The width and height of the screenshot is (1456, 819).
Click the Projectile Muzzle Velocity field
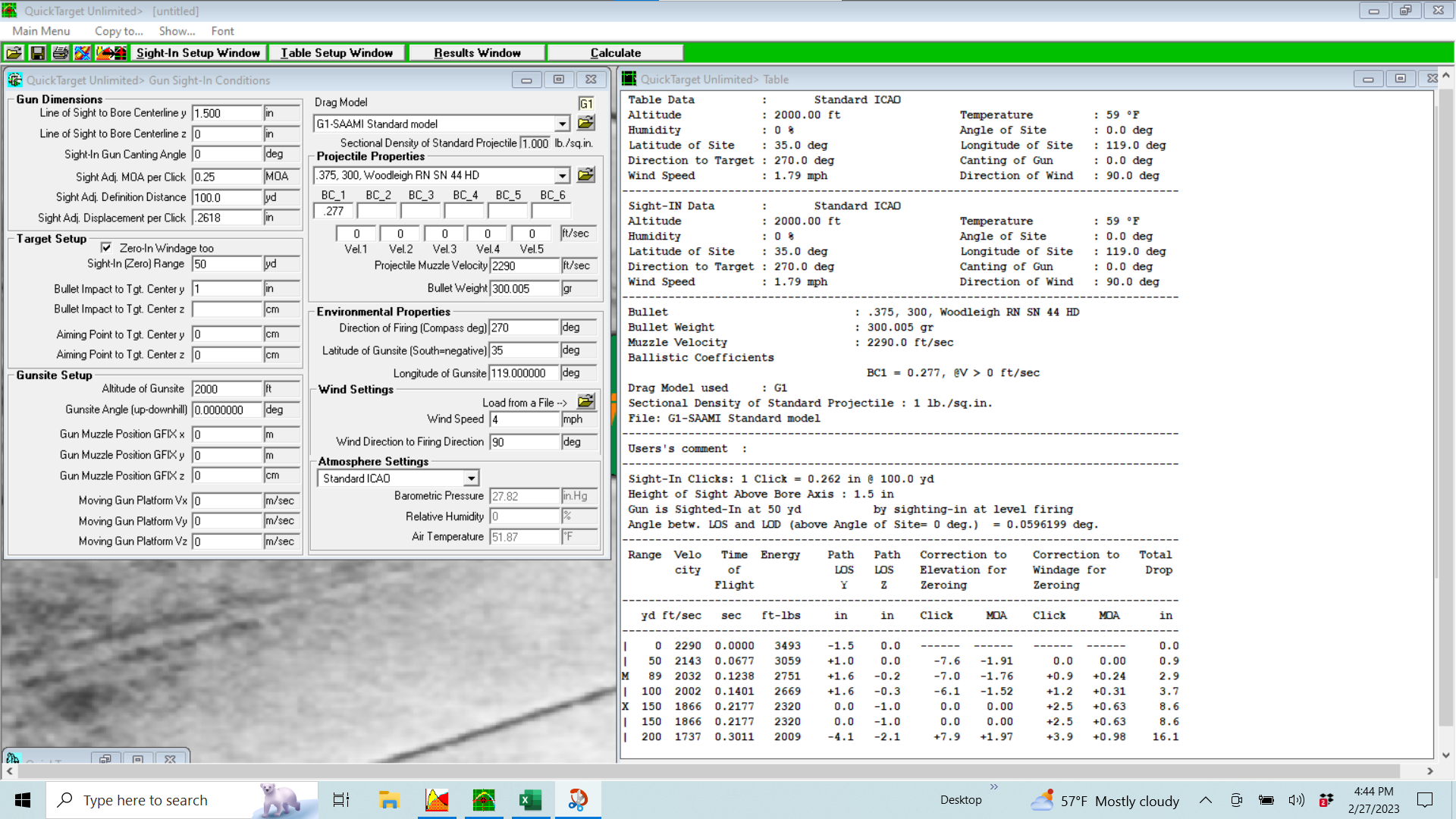[x=525, y=266]
